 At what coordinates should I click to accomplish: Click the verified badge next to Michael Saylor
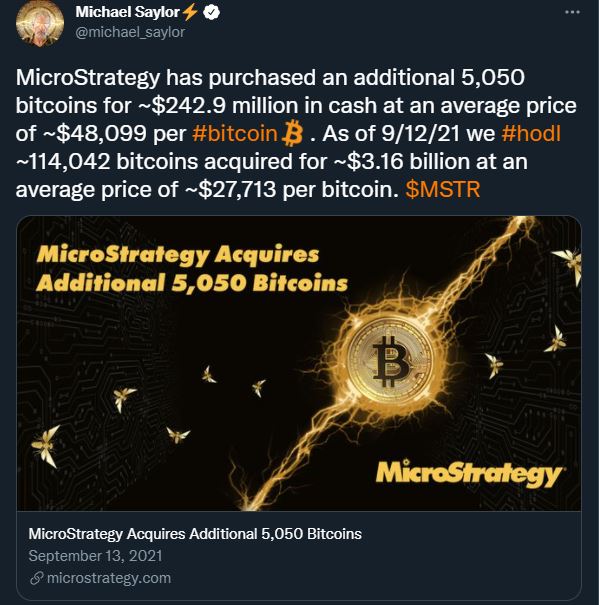pos(212,13)
